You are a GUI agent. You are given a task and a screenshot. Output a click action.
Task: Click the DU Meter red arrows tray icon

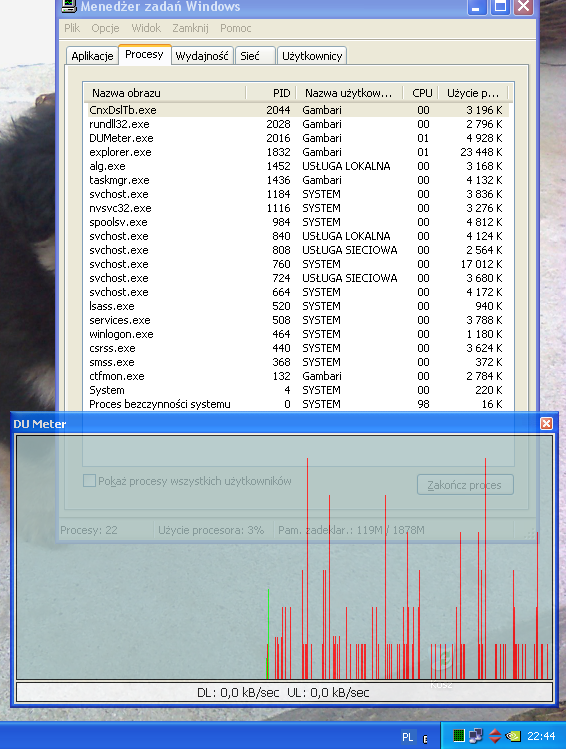[x=495, y=736]
